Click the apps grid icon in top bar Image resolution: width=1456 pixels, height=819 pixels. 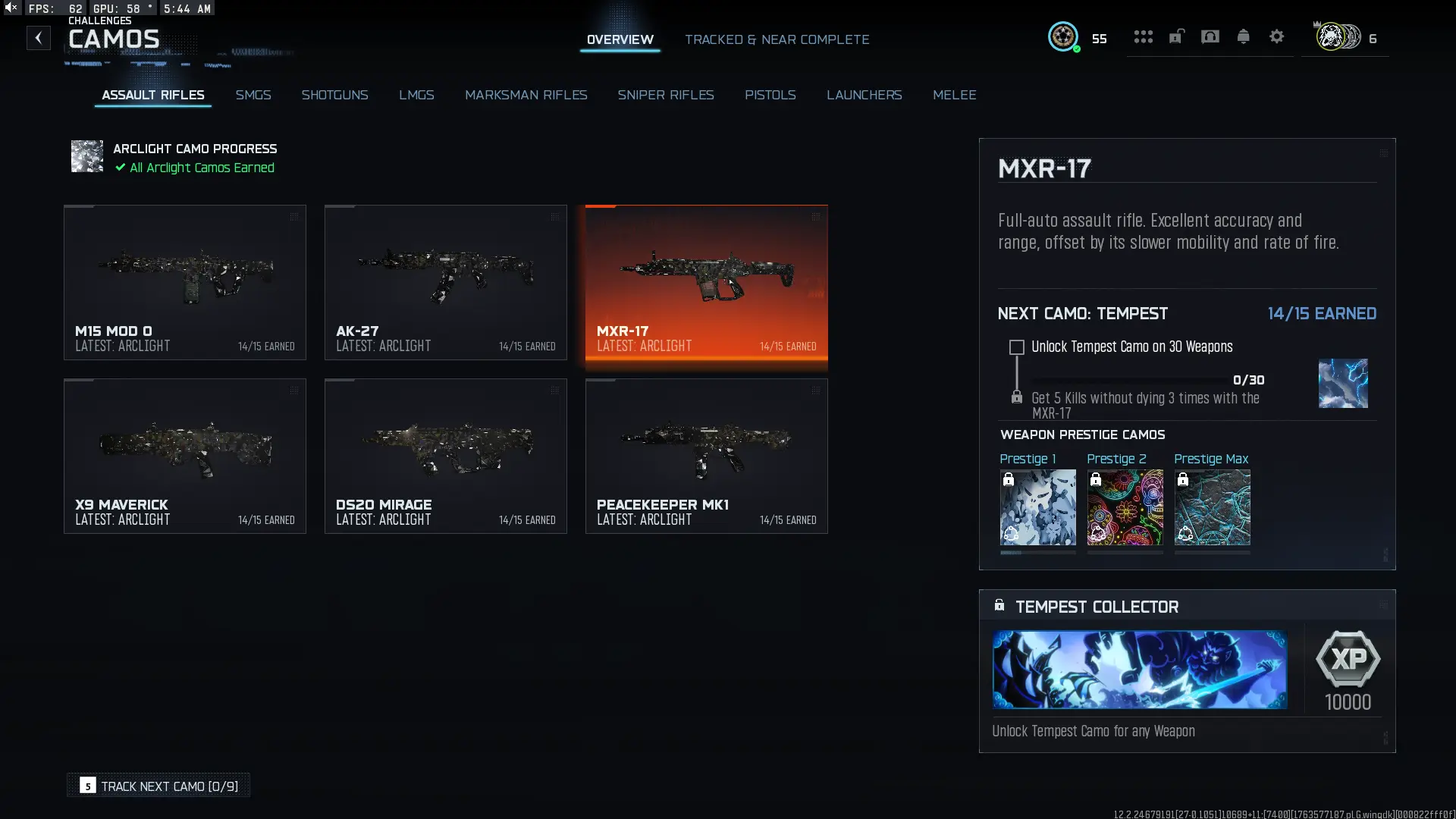pos(1143,36)
